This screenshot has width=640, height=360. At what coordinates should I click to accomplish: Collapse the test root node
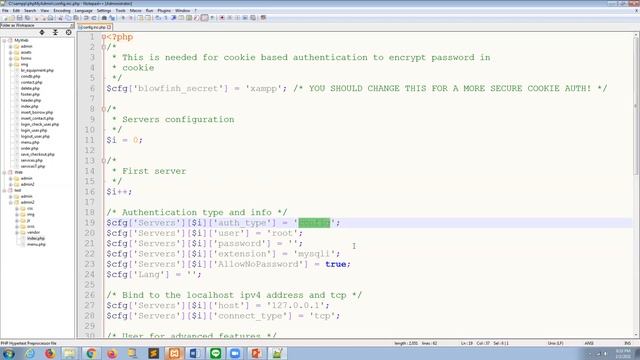[4, 190]
